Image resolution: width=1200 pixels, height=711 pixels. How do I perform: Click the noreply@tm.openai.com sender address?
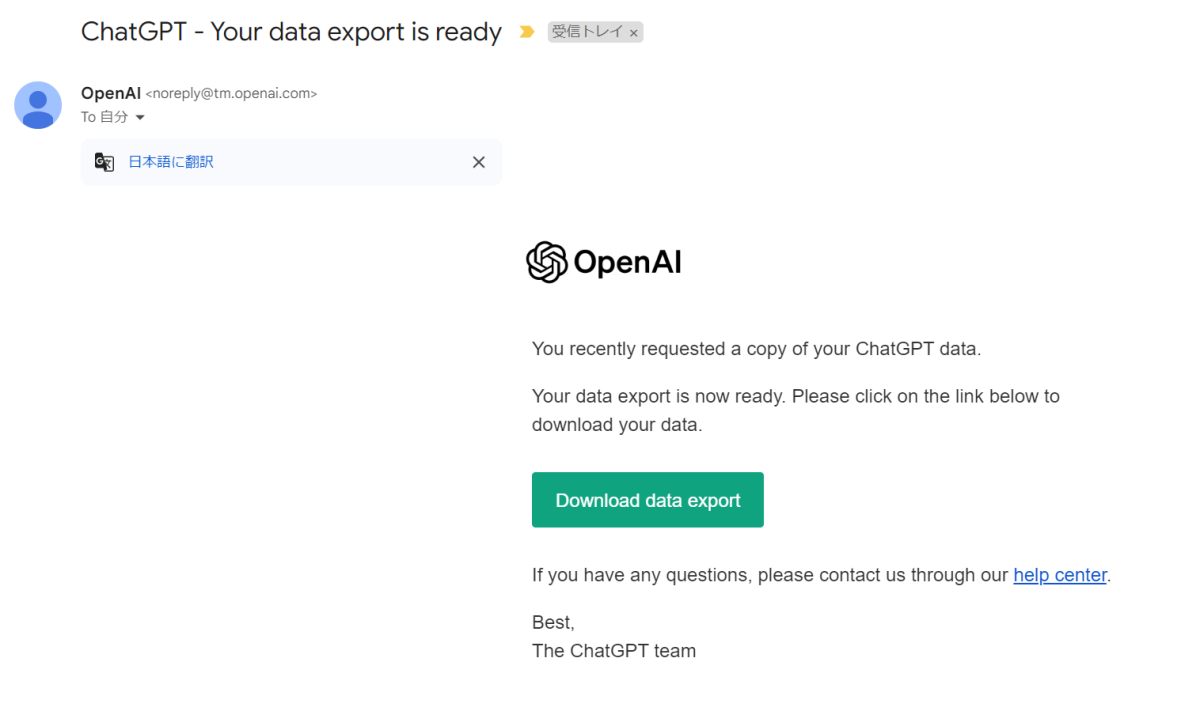[232, 94]
